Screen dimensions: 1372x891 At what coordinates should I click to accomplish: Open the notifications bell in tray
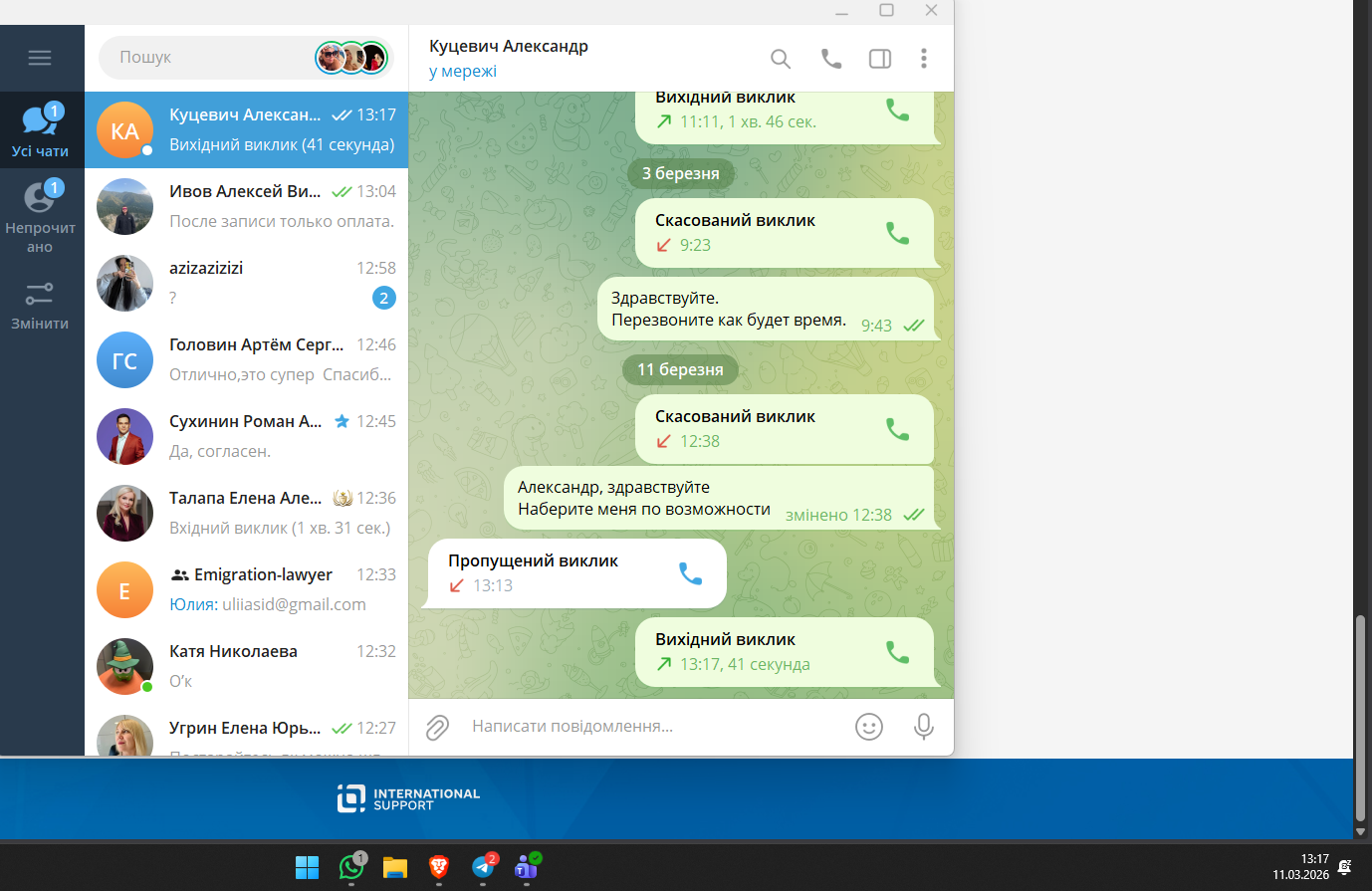(1344, 867)
